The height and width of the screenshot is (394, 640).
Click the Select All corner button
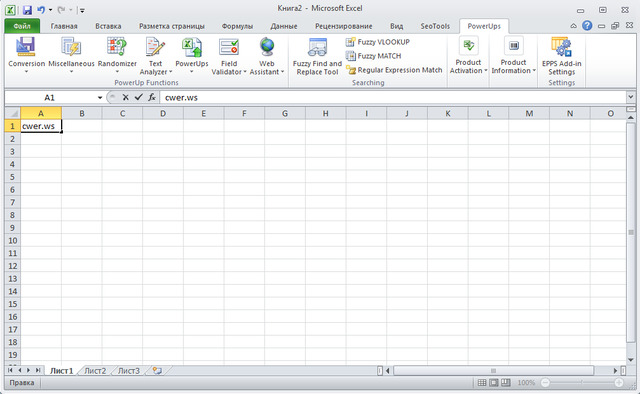coord(13,113)
